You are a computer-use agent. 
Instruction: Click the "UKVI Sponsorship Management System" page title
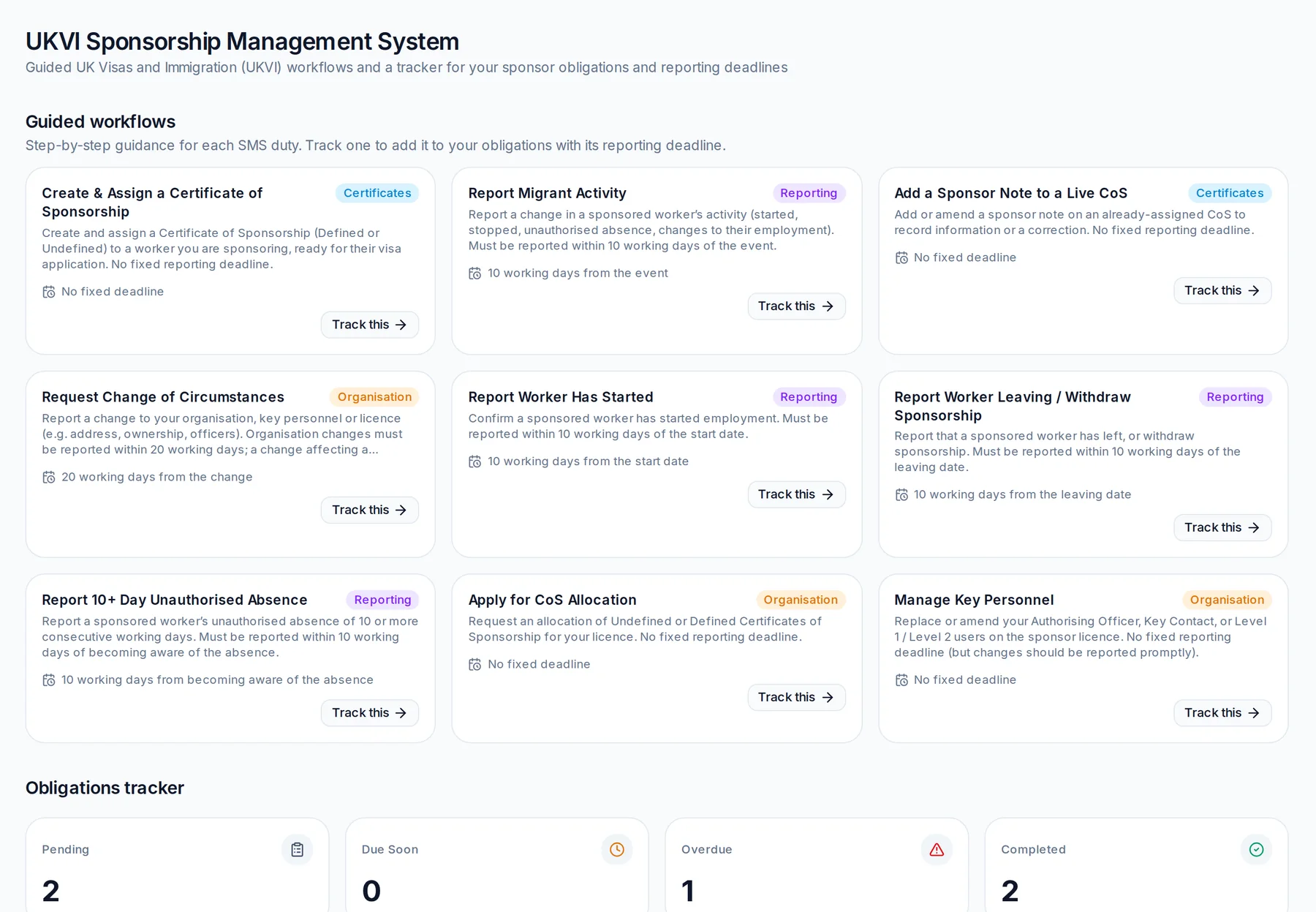(242, 42)
